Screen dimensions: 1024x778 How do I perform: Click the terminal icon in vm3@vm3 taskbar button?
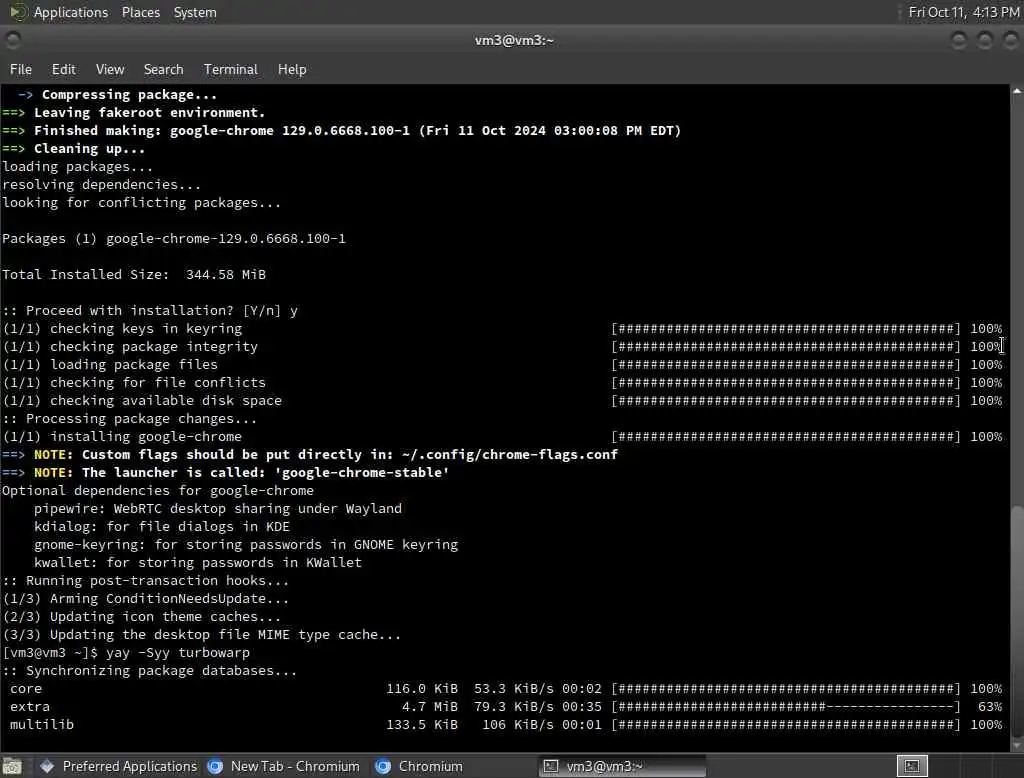click(551, 766)
